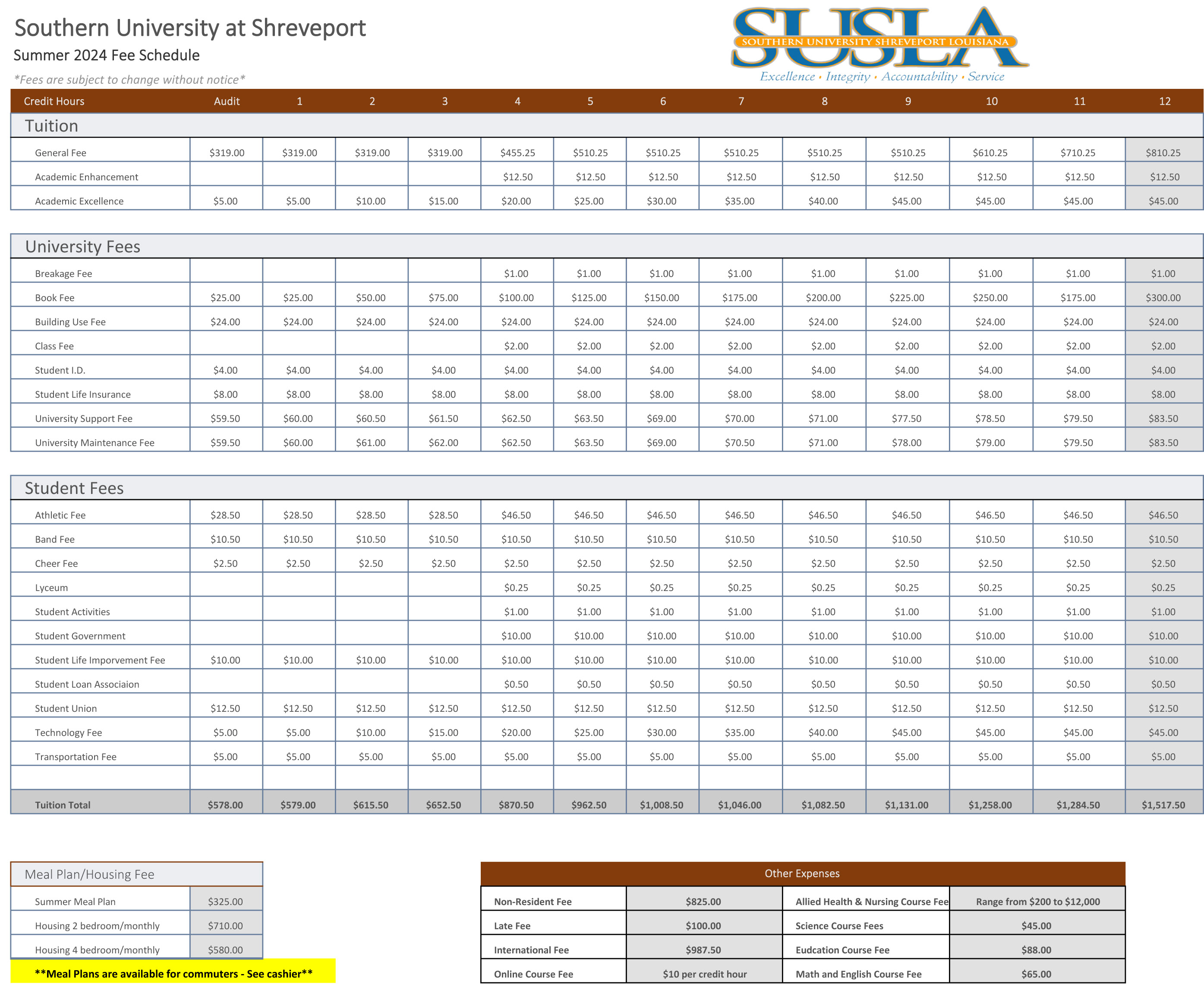The height and width of the screenshot is (984, 1204).
Task: Click the Eudcation Course Fee amount $88.00
Action: (1036, 950)
